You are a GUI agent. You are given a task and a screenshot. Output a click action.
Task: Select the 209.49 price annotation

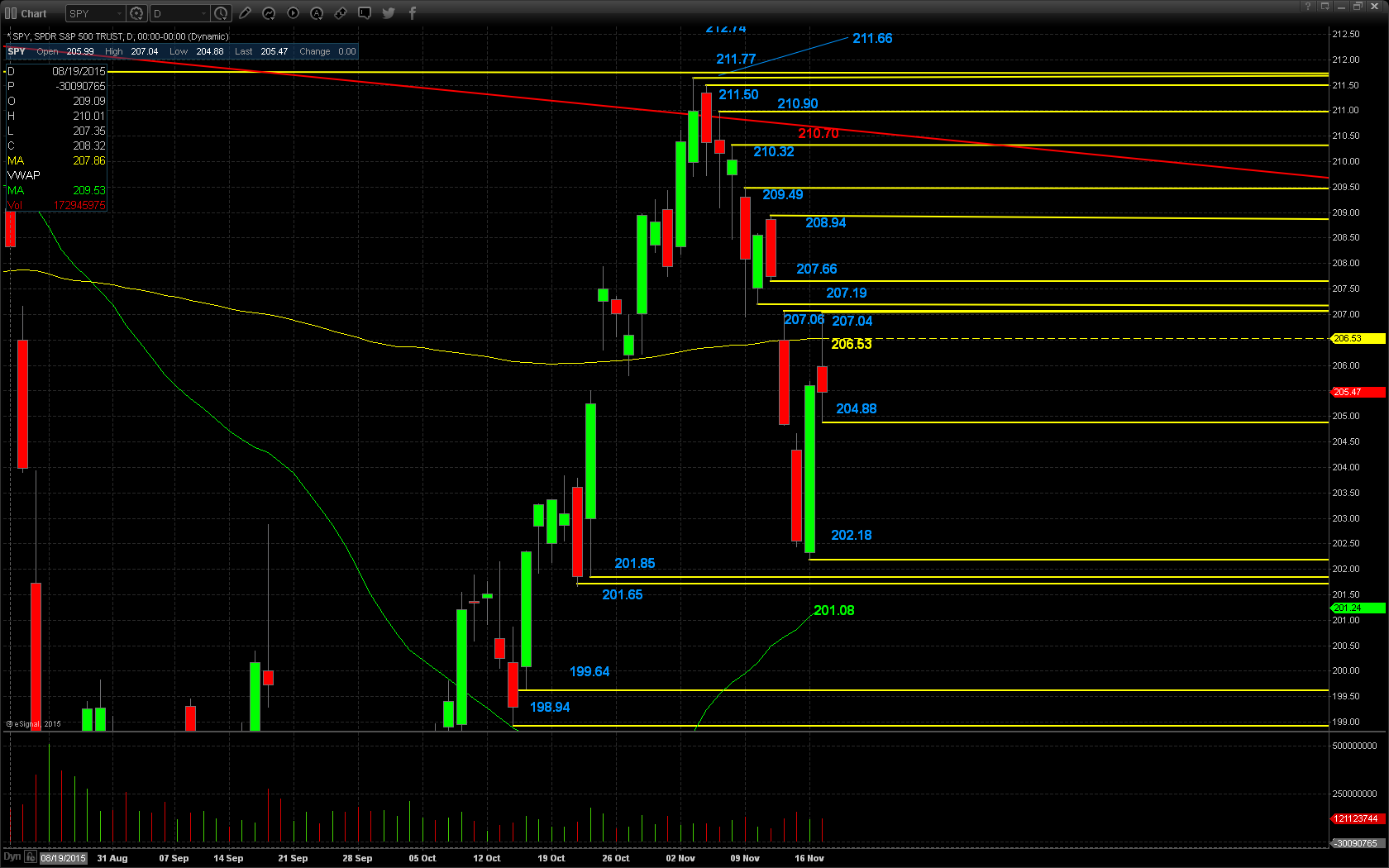pyautogui.click(x=783, y=194)
